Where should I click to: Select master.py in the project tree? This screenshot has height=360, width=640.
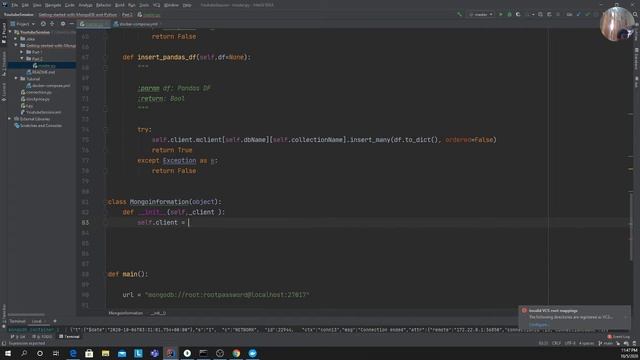tap(47, 65)
